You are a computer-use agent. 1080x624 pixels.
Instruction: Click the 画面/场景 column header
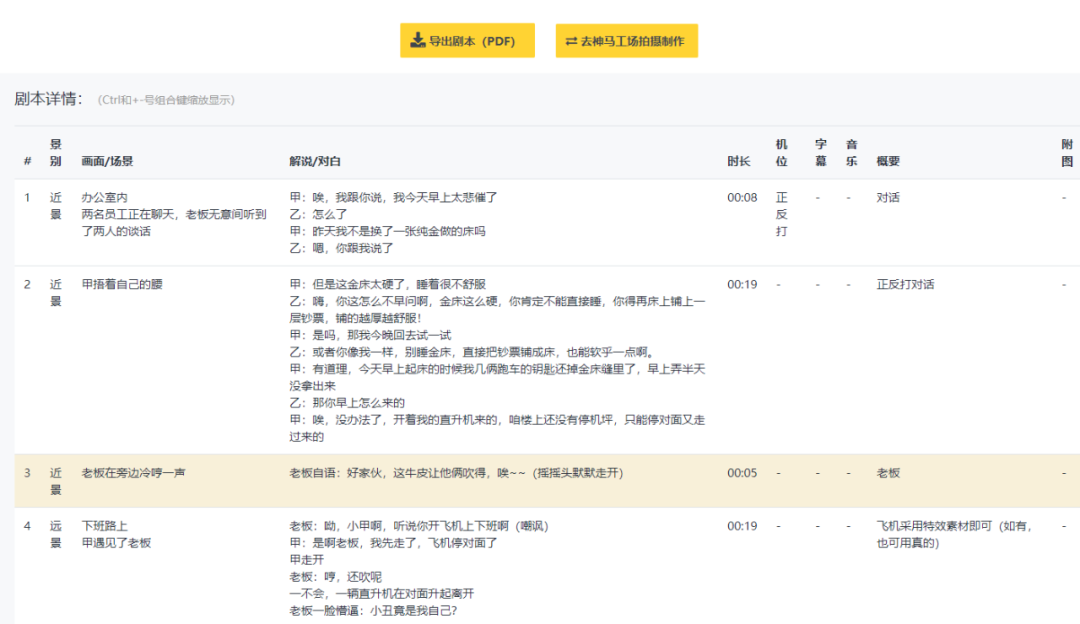pyautogui.click(x=107, y=161)
